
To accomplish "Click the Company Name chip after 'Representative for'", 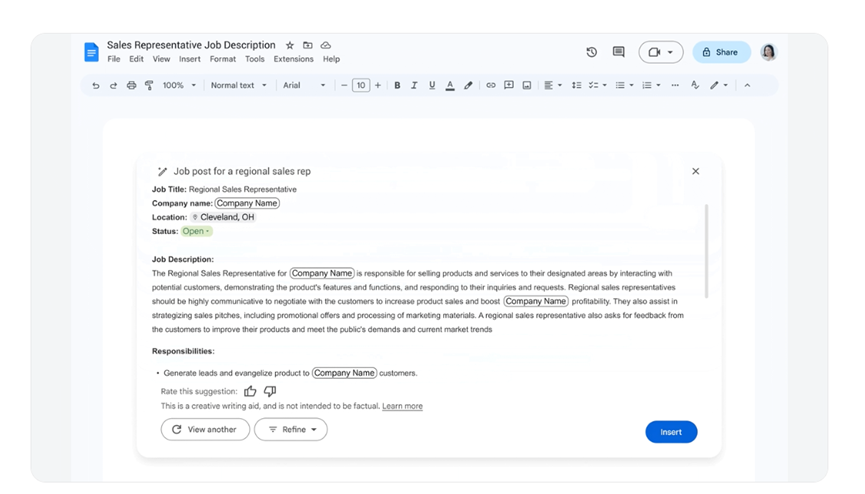I will 322,273.
